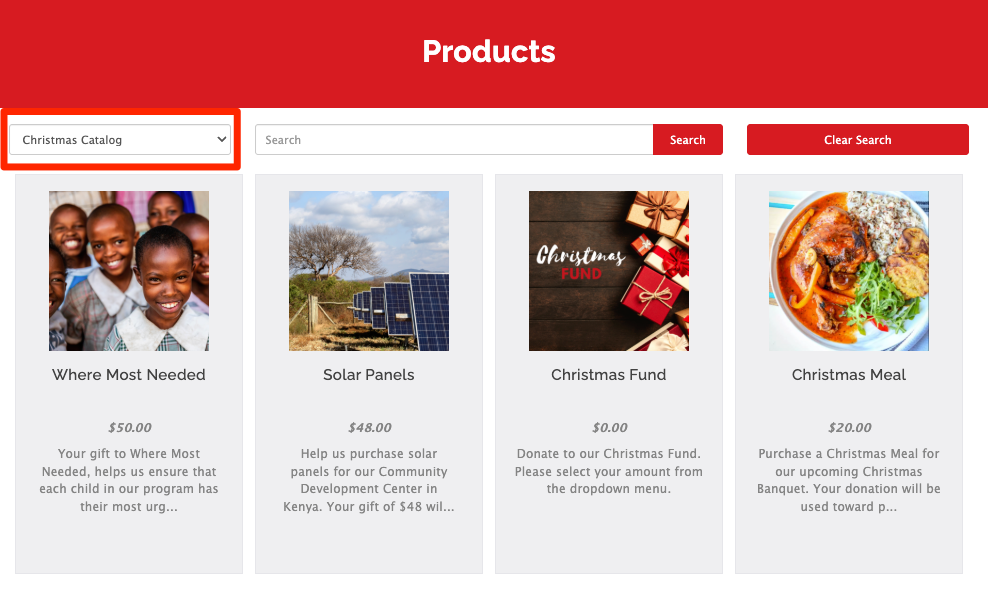The height and width of the screenshot is (603, 988).
Task: Click the $48.00 Solar Panels price
Action: tap(369, 428)
